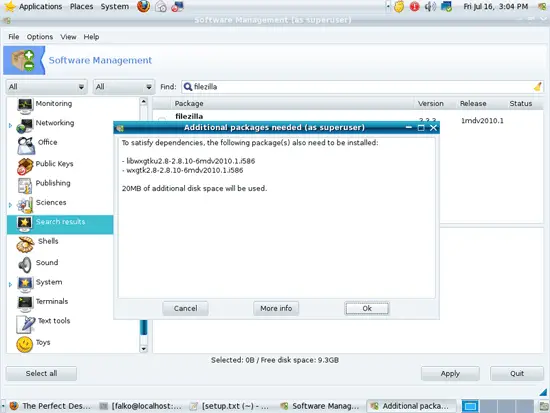550x413 pixels.
Task: Click the Toys smiley icon
Action: (x=25, y=344)
